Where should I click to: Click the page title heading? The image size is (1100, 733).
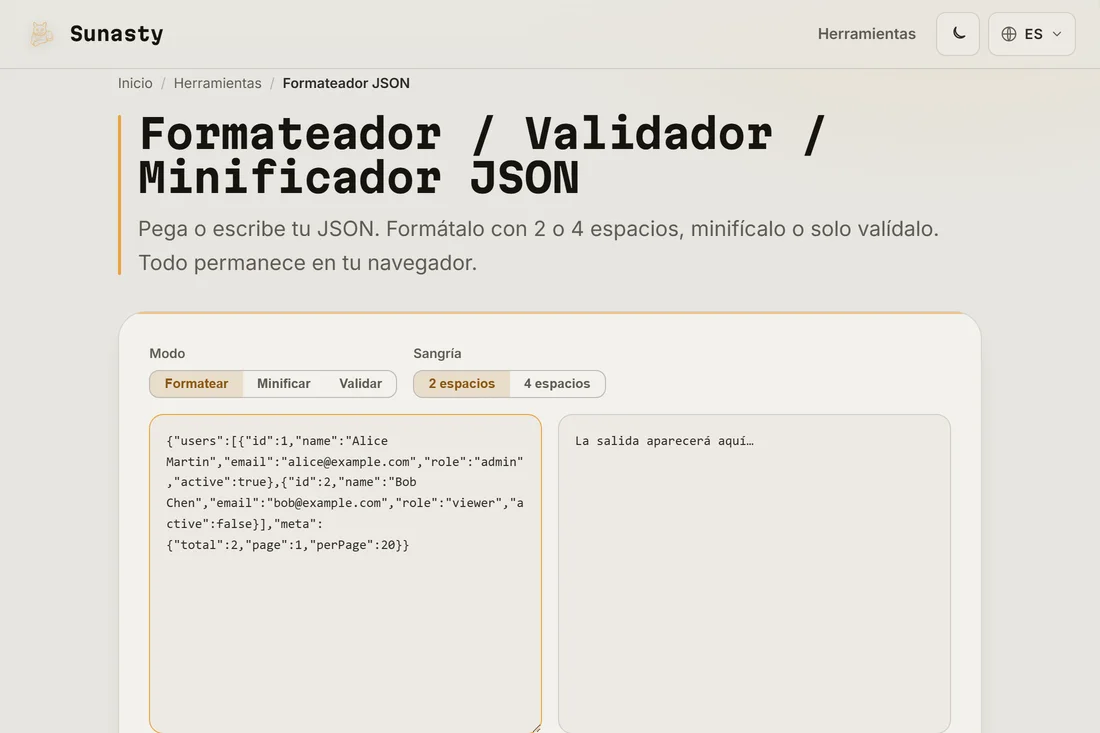coord(483,155)
